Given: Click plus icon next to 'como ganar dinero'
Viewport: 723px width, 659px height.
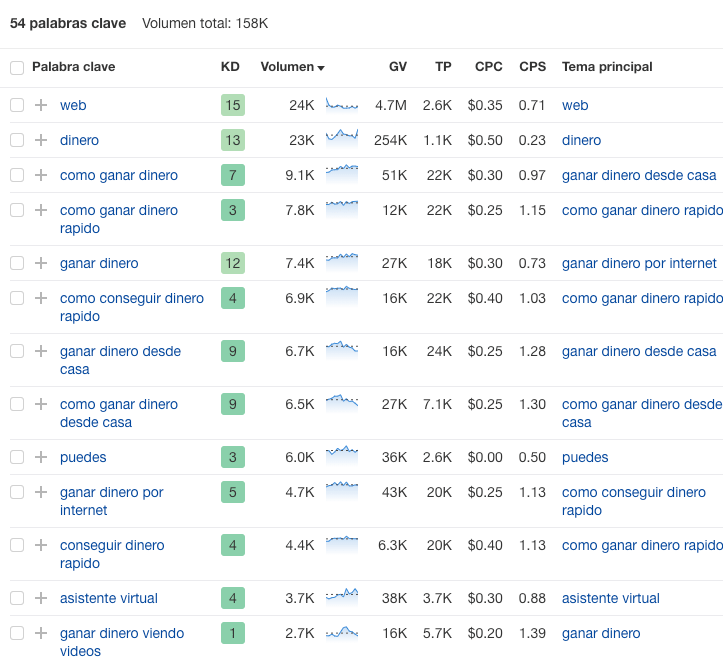Looking at the screenshot, I should click(41, 175).
